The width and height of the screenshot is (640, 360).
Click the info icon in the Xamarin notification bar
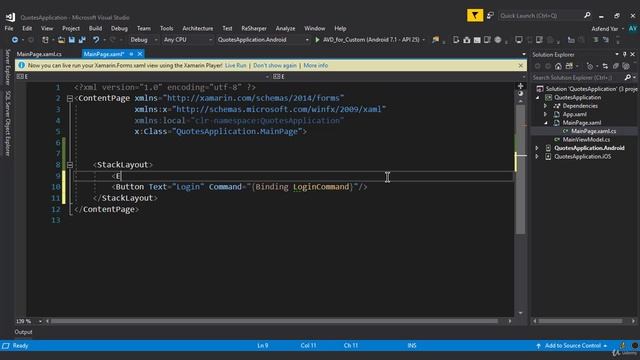point(21,65)
